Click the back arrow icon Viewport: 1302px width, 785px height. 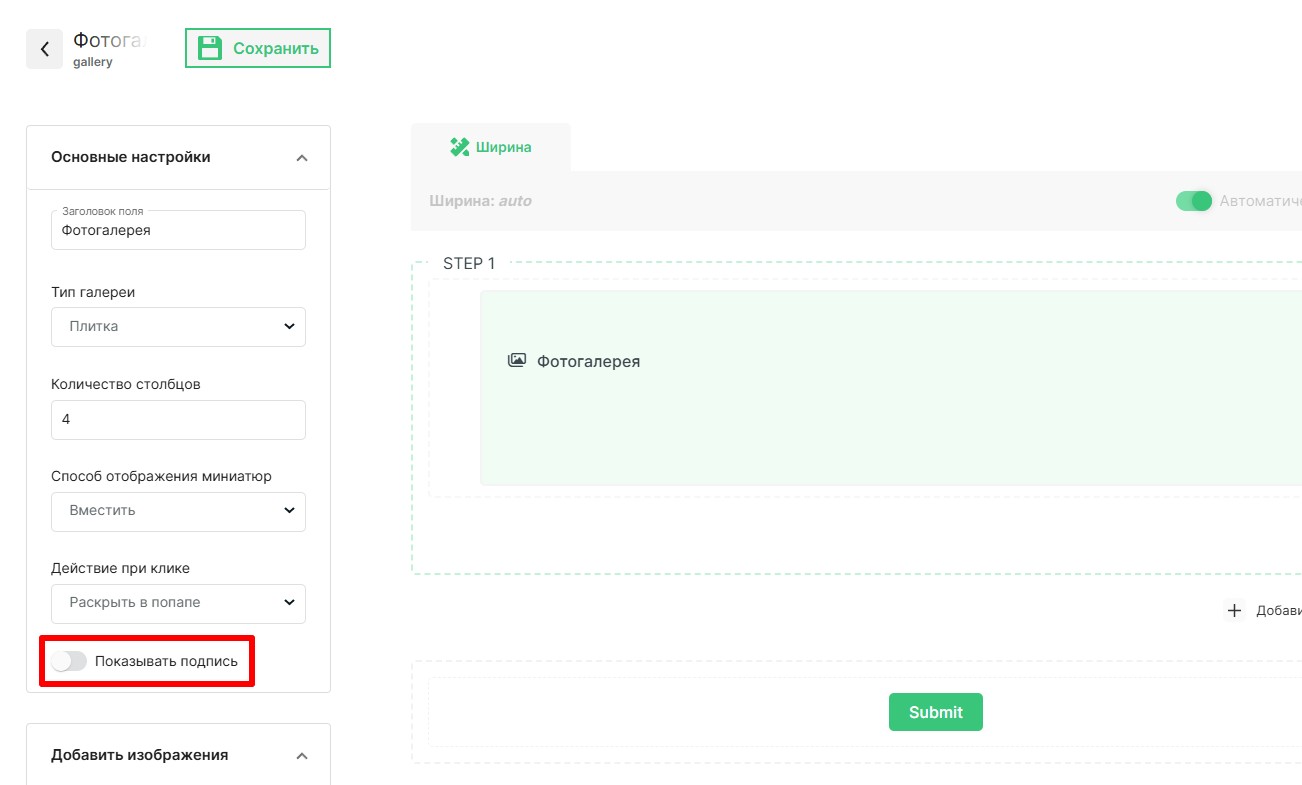(x=44, y=49)
